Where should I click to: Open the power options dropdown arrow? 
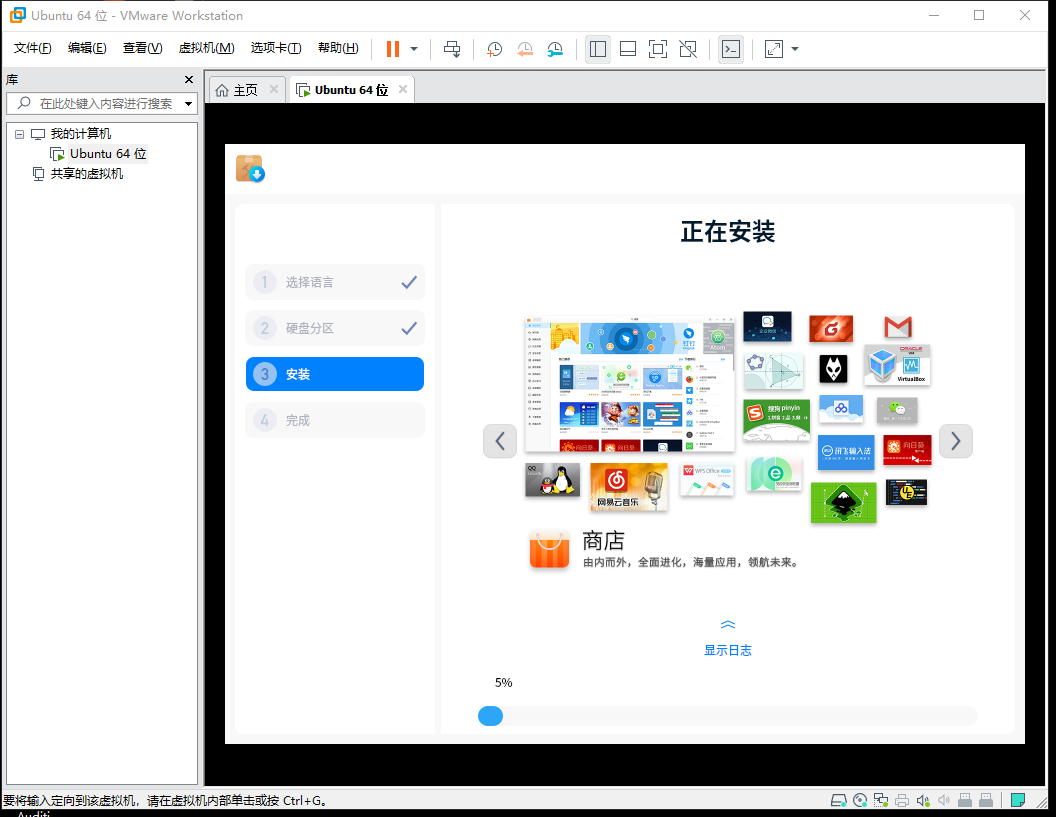414,48
